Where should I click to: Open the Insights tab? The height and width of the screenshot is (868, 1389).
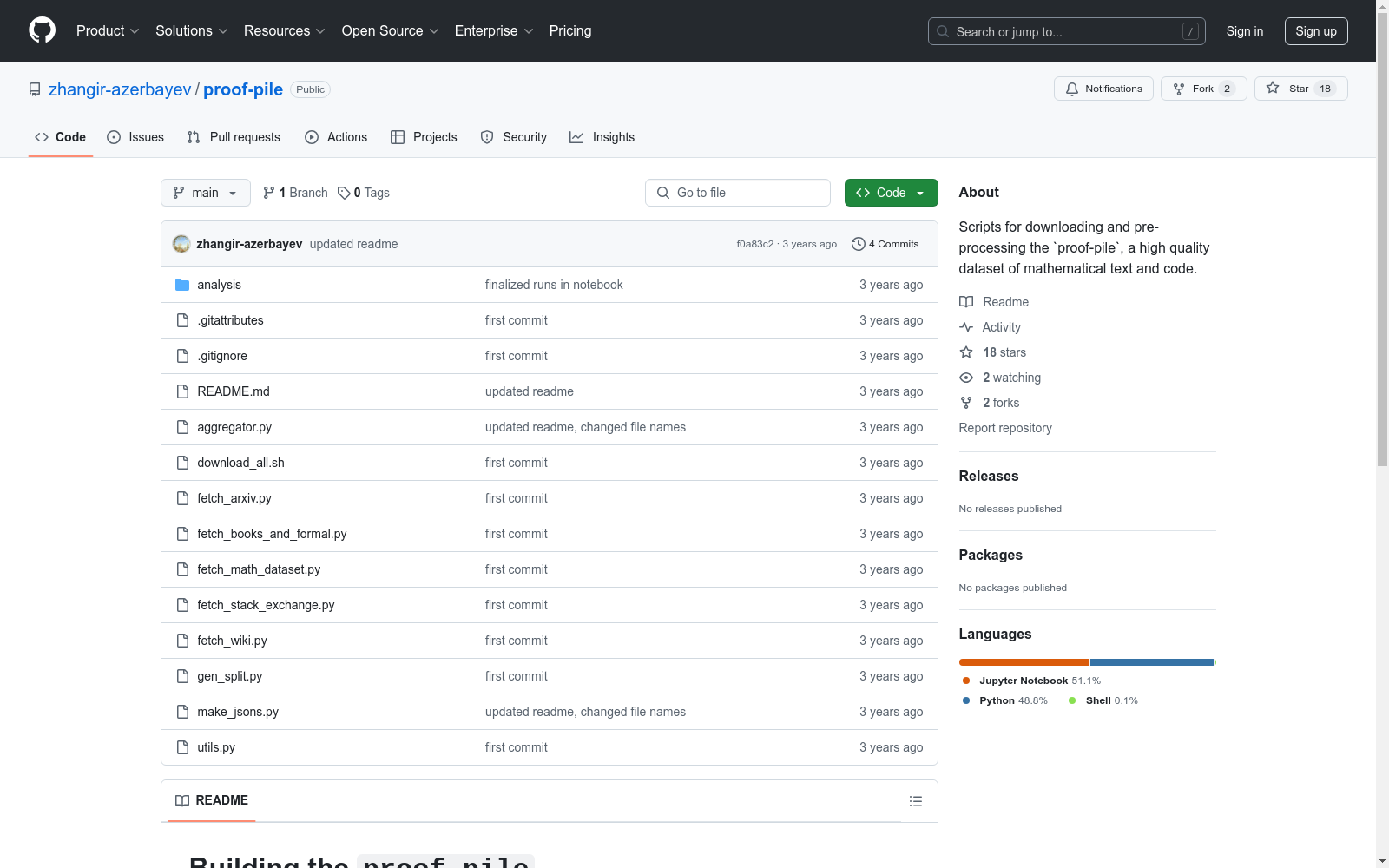[602, 137]
